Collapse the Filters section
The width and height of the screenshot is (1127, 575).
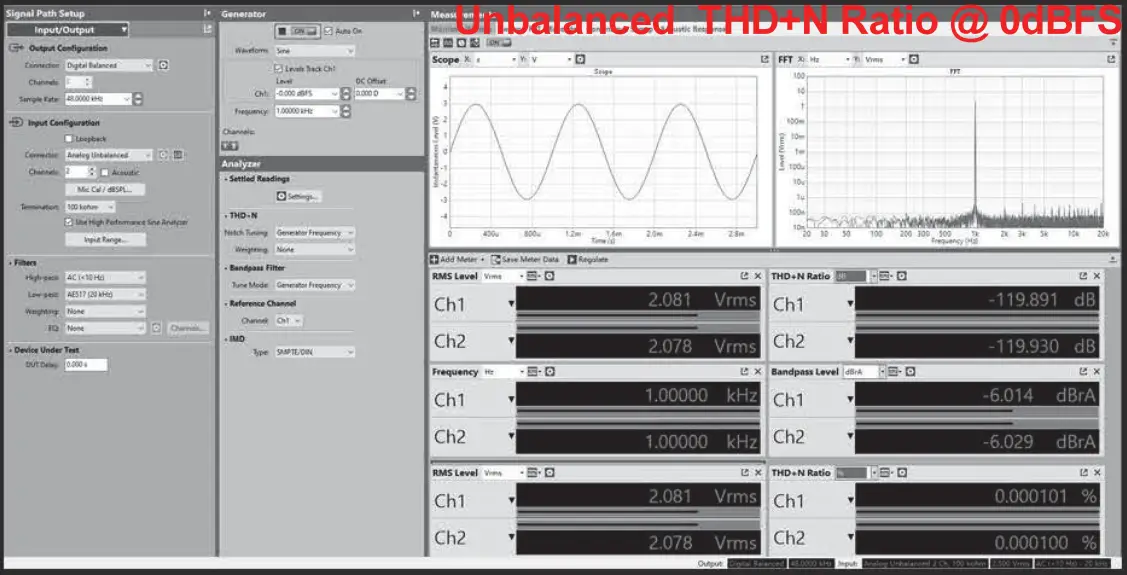(x=9, y=263)
